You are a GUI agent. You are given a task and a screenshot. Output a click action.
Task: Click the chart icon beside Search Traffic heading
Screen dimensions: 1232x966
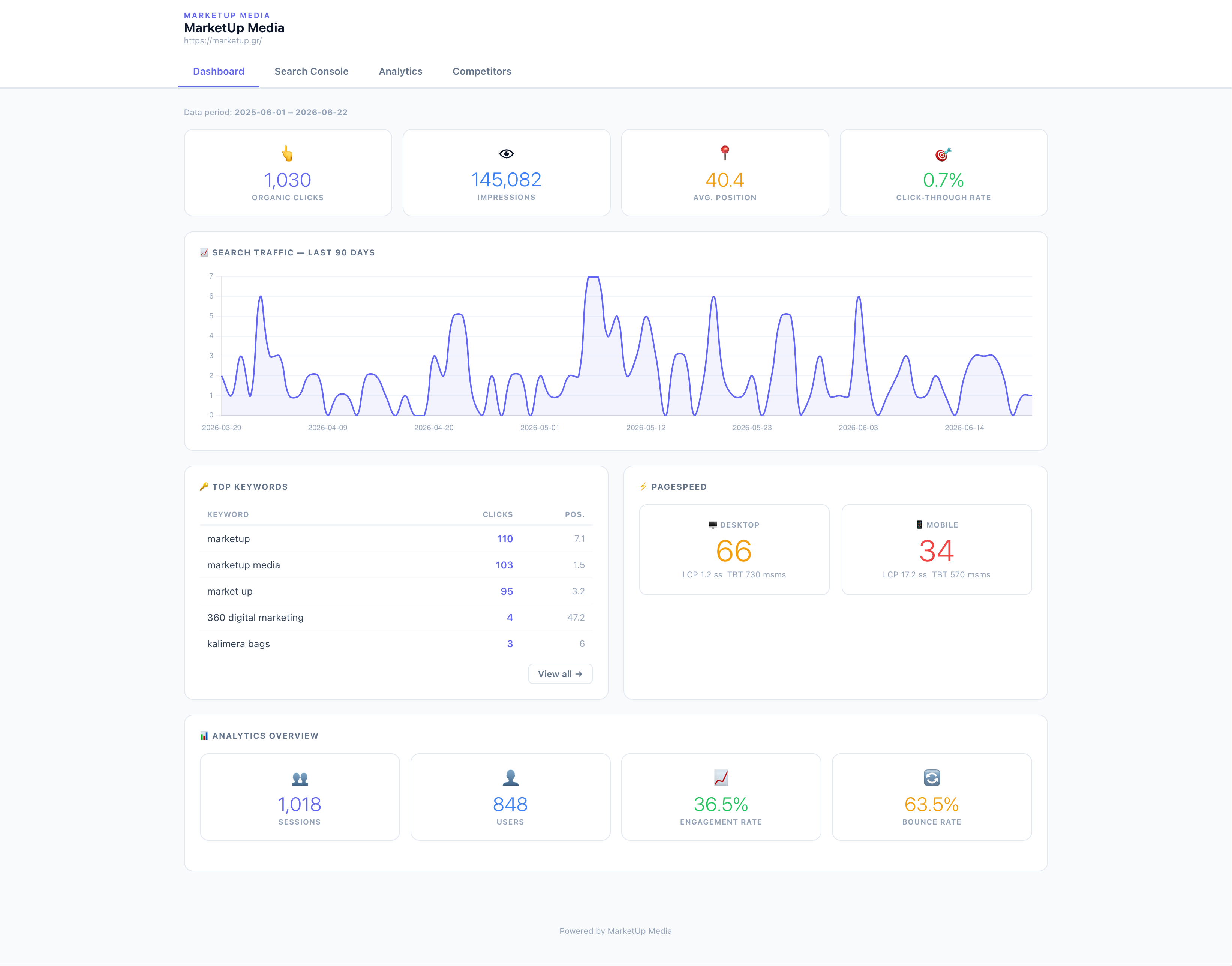tap(204, 252)
